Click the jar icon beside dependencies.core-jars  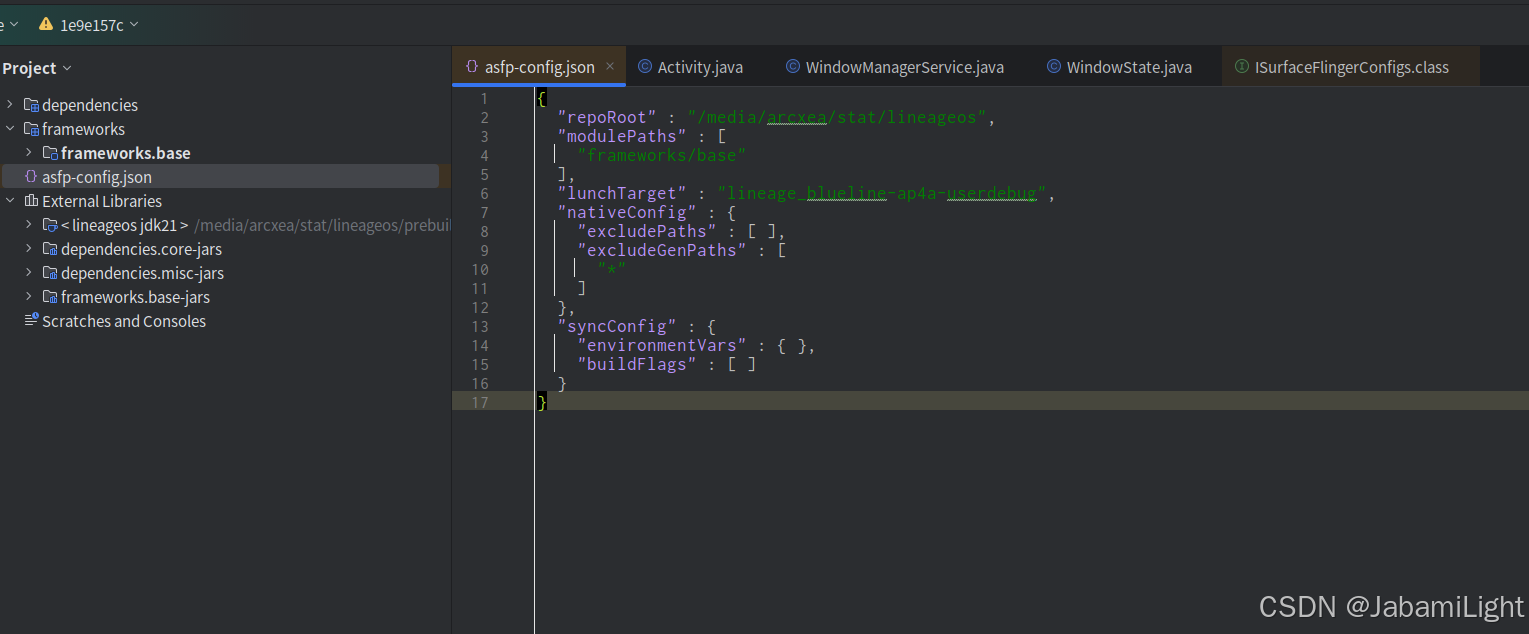click(x=49, y=249)
